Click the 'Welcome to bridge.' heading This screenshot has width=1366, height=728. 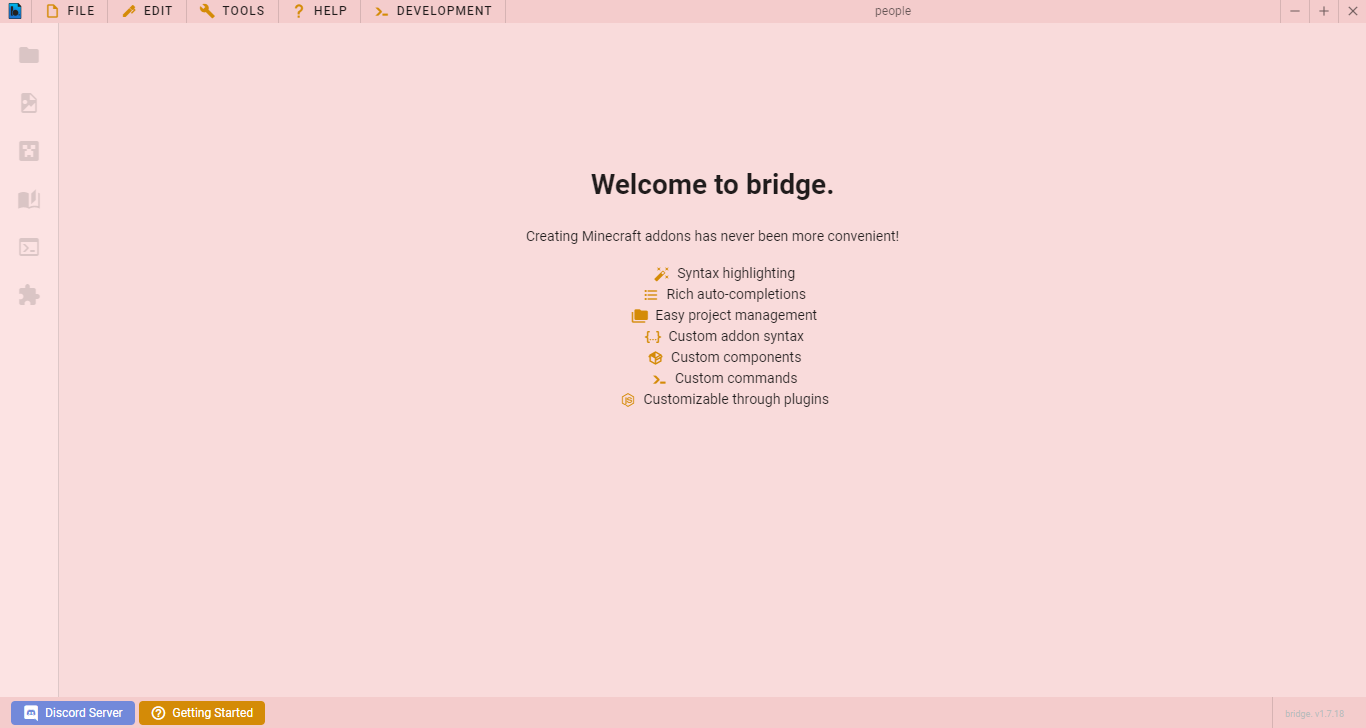point(712,185)
